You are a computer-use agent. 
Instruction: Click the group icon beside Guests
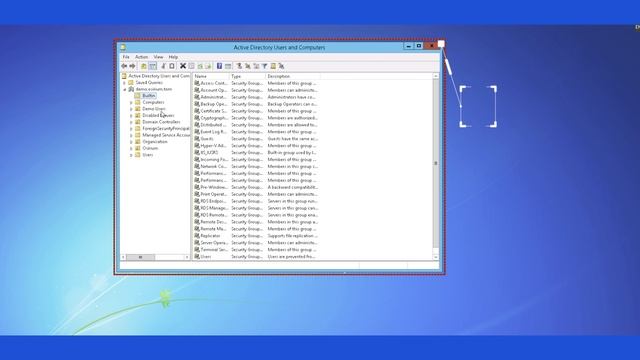pos(197,138)
